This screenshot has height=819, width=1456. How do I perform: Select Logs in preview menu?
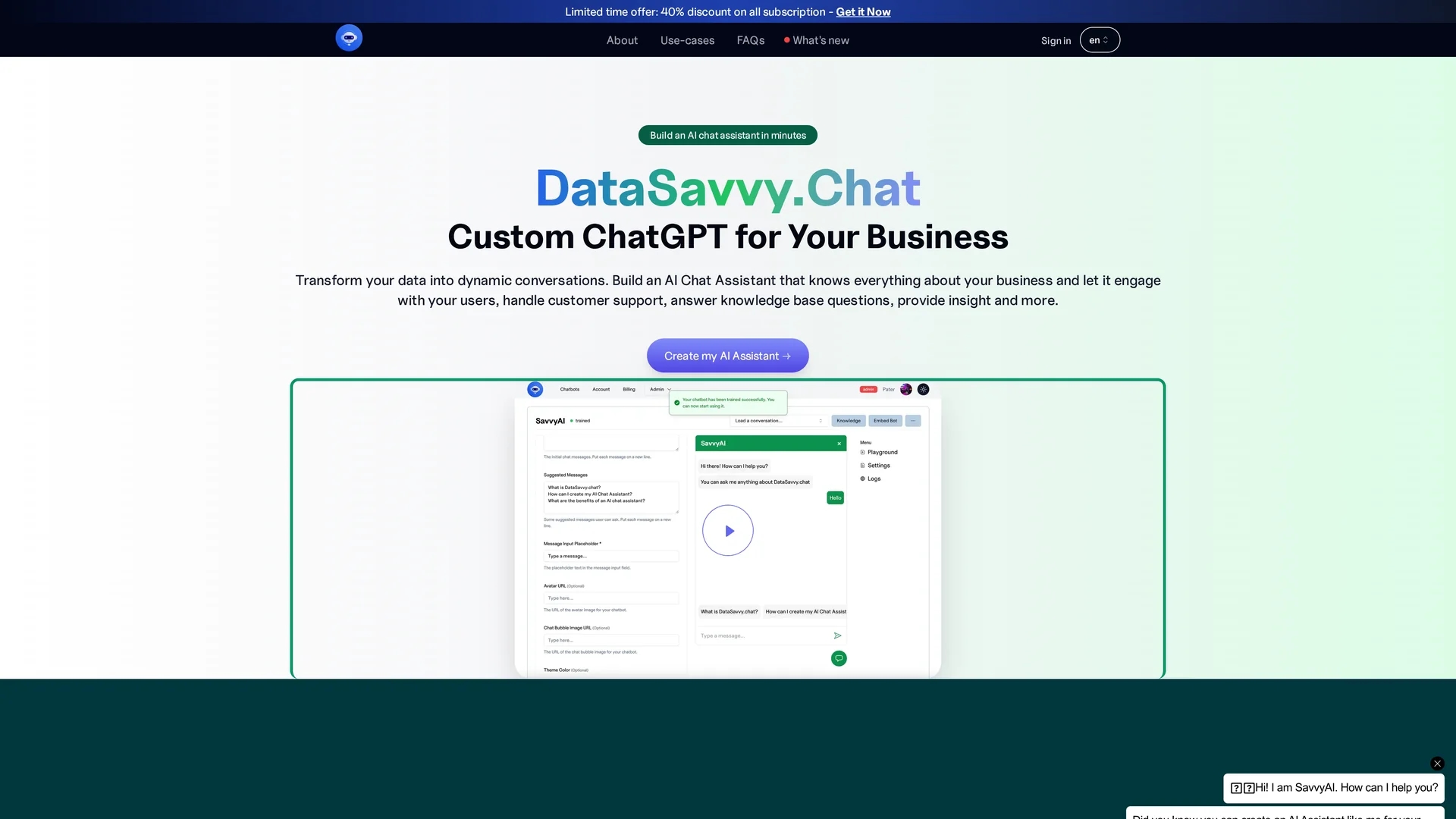(871, 479)
